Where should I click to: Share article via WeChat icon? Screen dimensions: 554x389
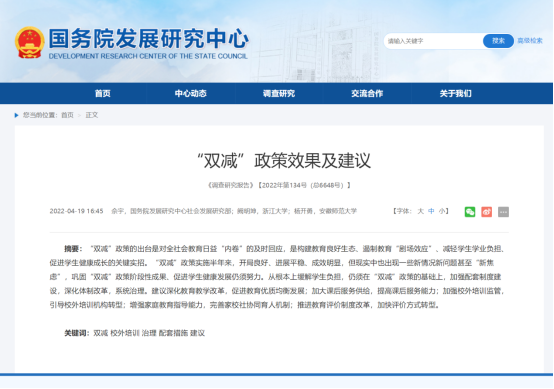click(470, 212)
